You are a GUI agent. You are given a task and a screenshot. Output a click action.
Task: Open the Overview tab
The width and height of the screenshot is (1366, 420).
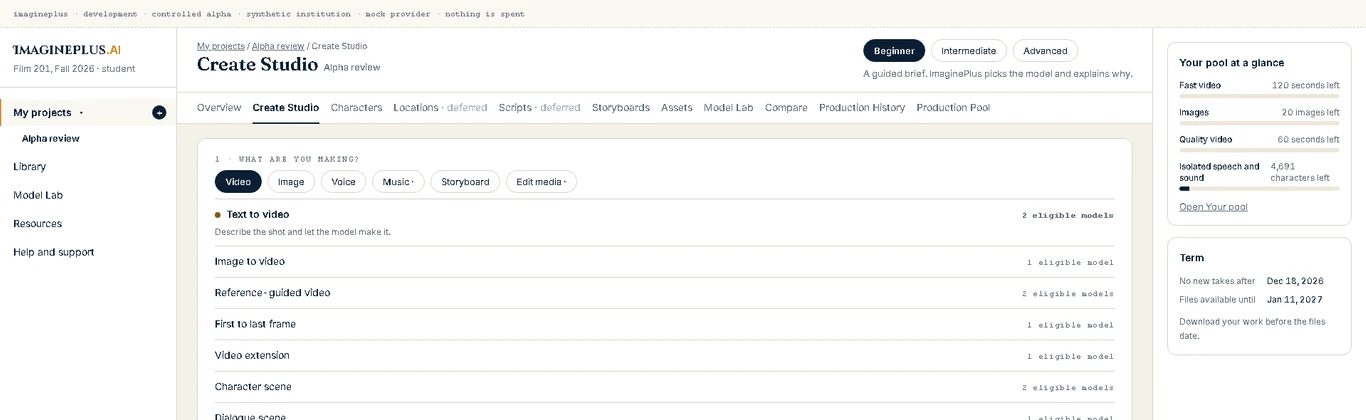219,108
